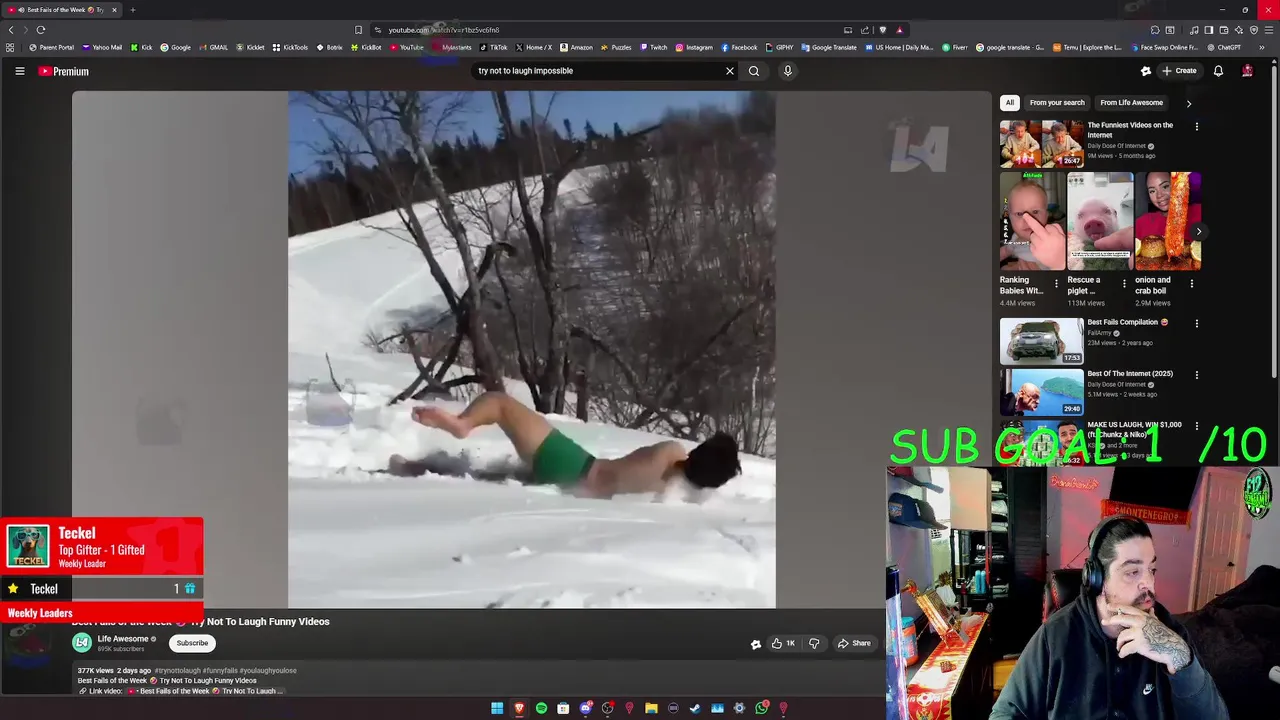Reload the current page
The height and width of the screenshot is (720, 1280).
41,30
